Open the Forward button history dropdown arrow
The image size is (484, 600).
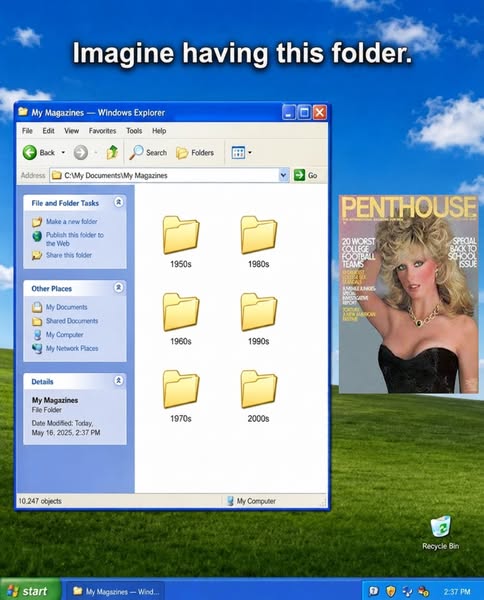(x=96, y=152)
